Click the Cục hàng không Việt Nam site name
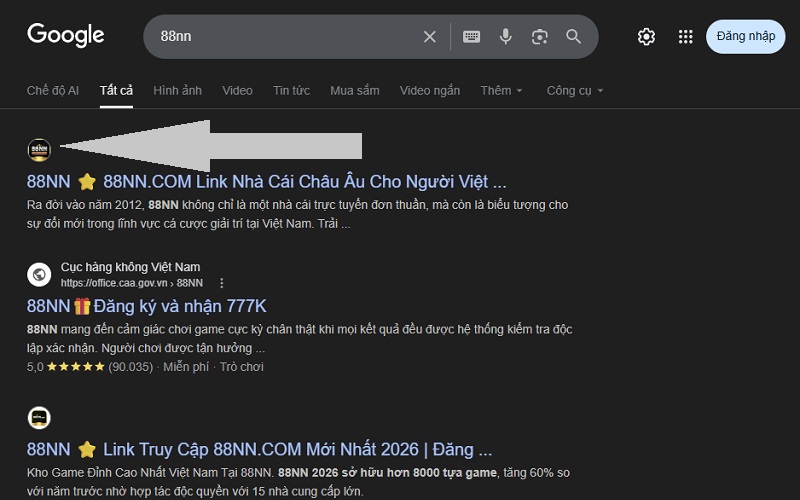800x500 pixels. pyautogui.click(x=131, y=267)
